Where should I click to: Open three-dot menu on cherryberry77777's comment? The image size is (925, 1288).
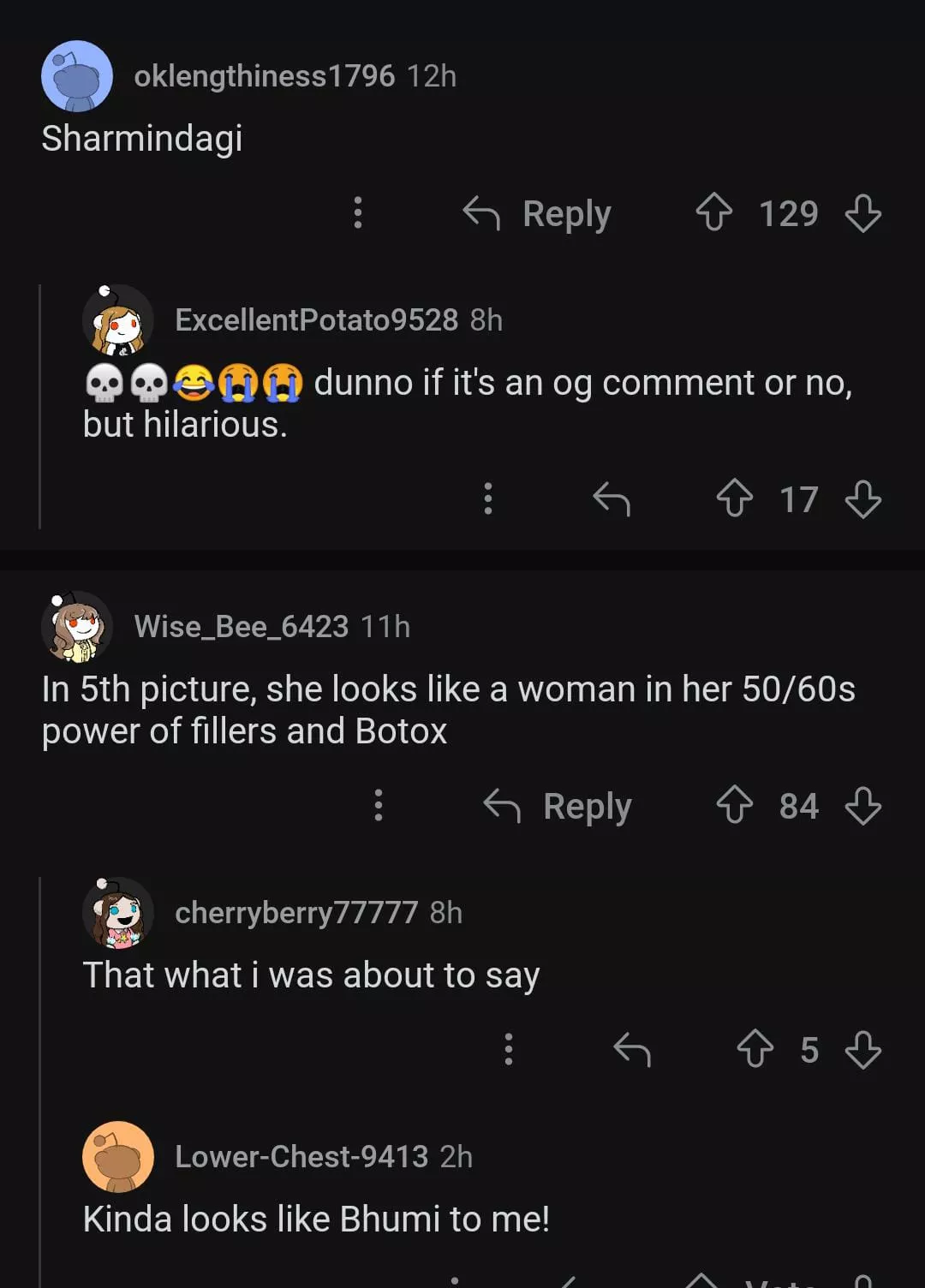(509, 1049)
